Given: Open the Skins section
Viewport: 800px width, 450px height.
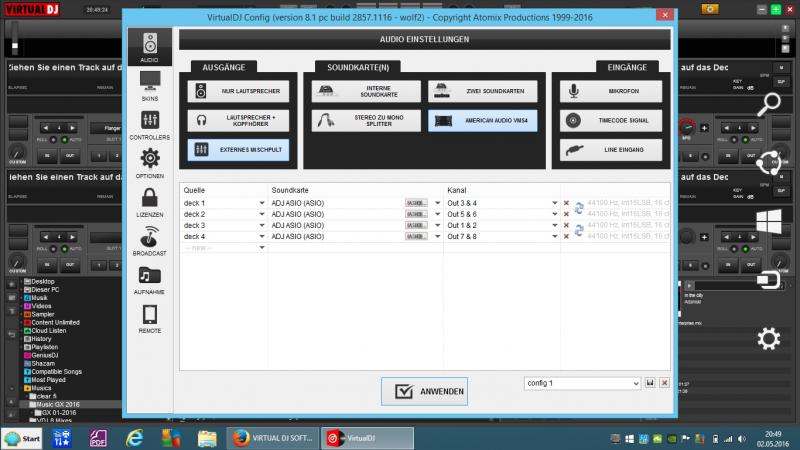Looking at the screenshot, I should coord(149,86).
